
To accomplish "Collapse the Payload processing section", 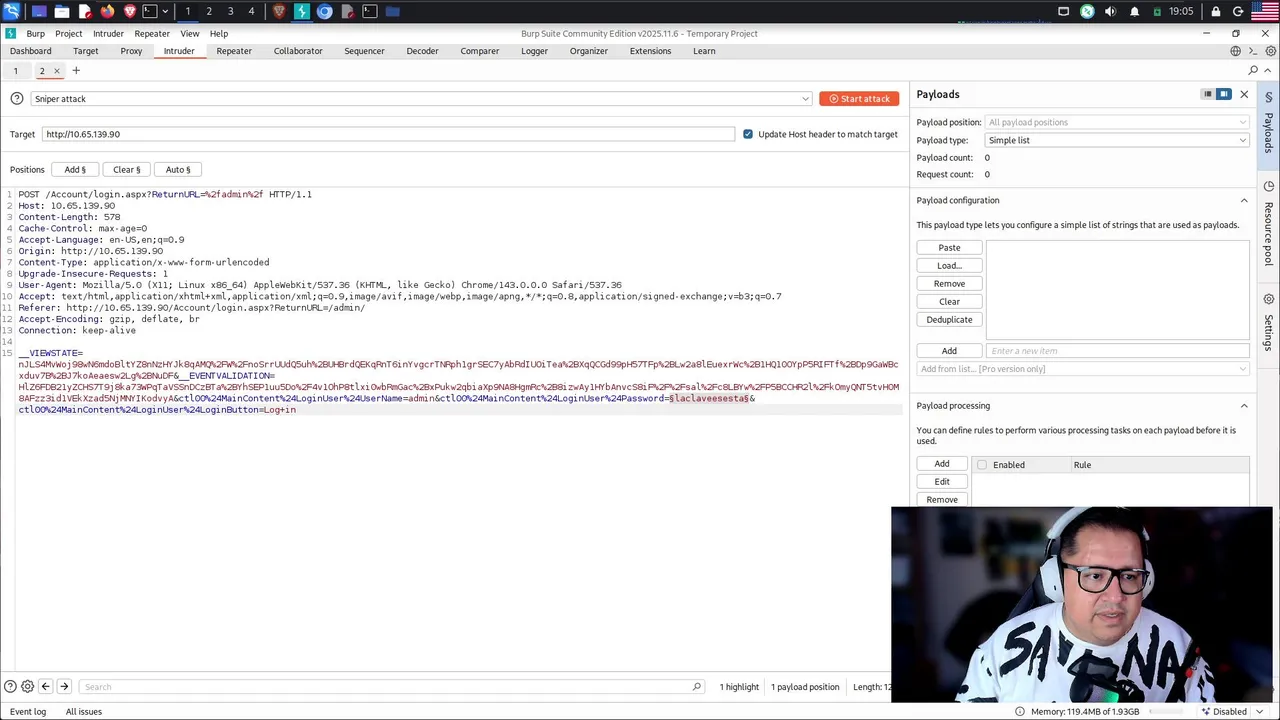I will [x=1244, y=405].
